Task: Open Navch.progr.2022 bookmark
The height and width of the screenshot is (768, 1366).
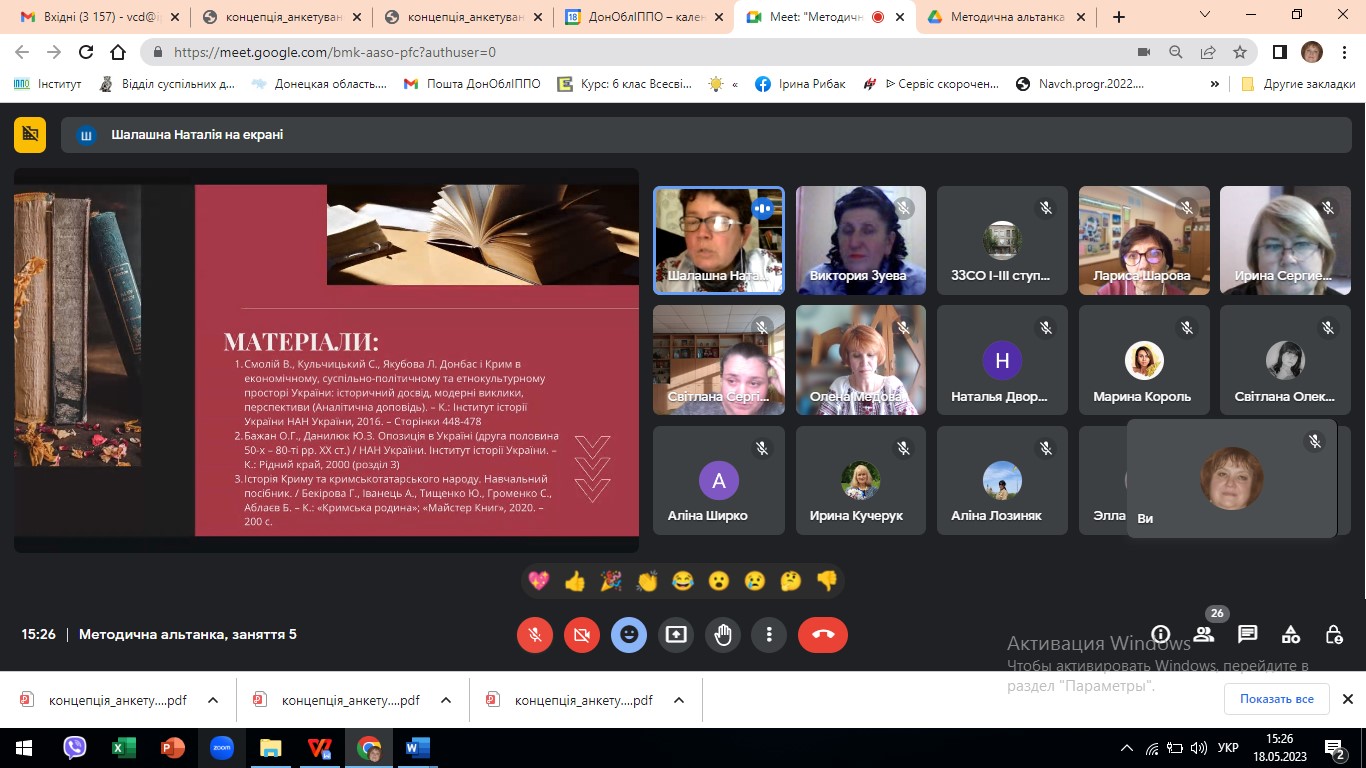Action: tap(1080, 84)
